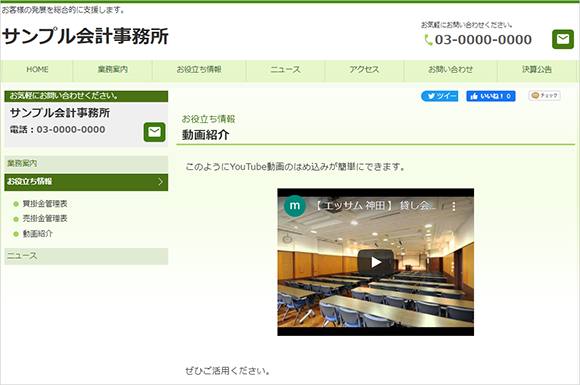Open 業務案内 in the top navigation
Screen dimensions: 580x385
(113, 70)
